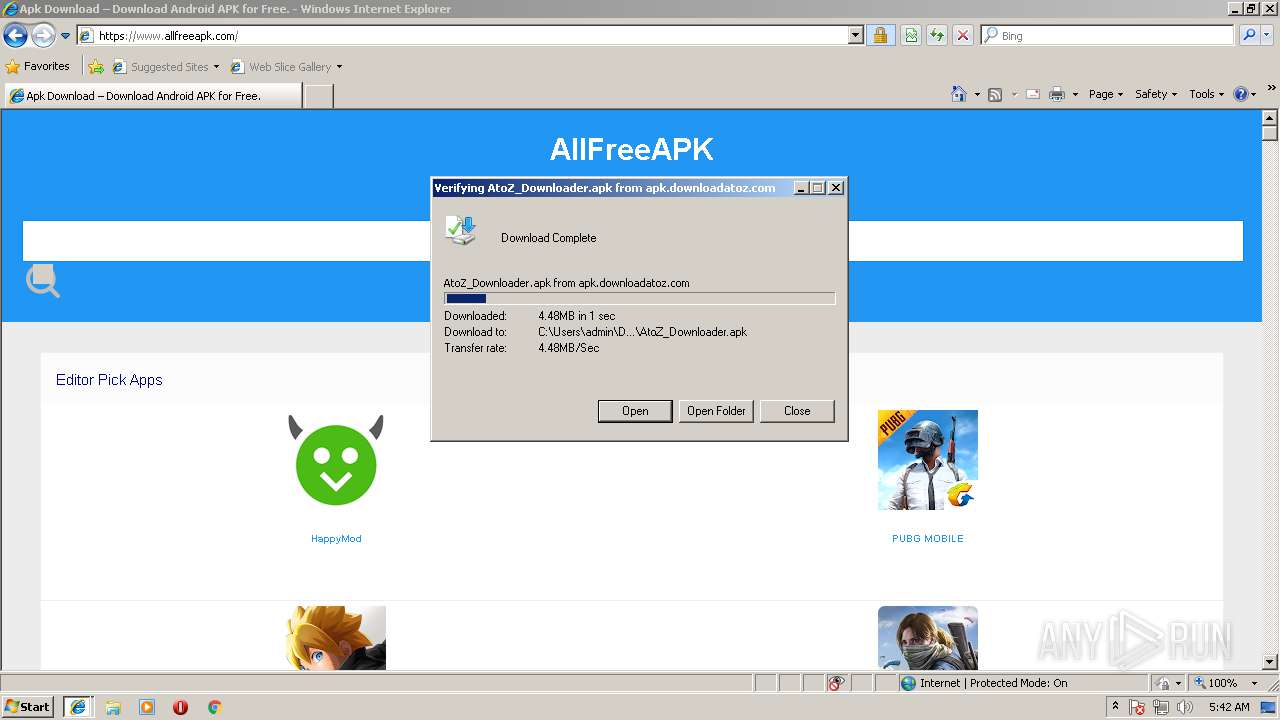Open a new blank tab
The image size is (1280, 720).
pyautogui.click(x=318, y=96)
